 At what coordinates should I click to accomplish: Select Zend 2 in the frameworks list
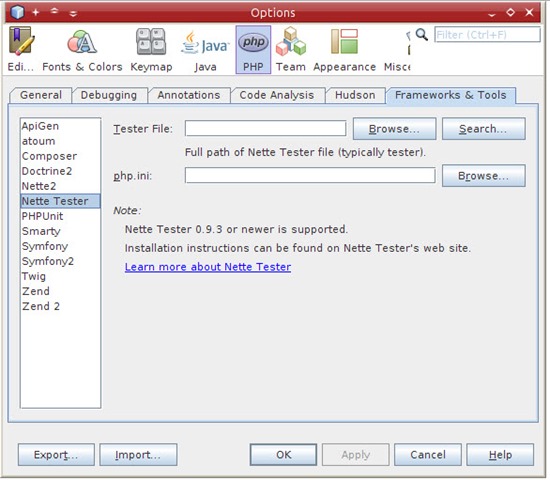[x=60, y=306]
